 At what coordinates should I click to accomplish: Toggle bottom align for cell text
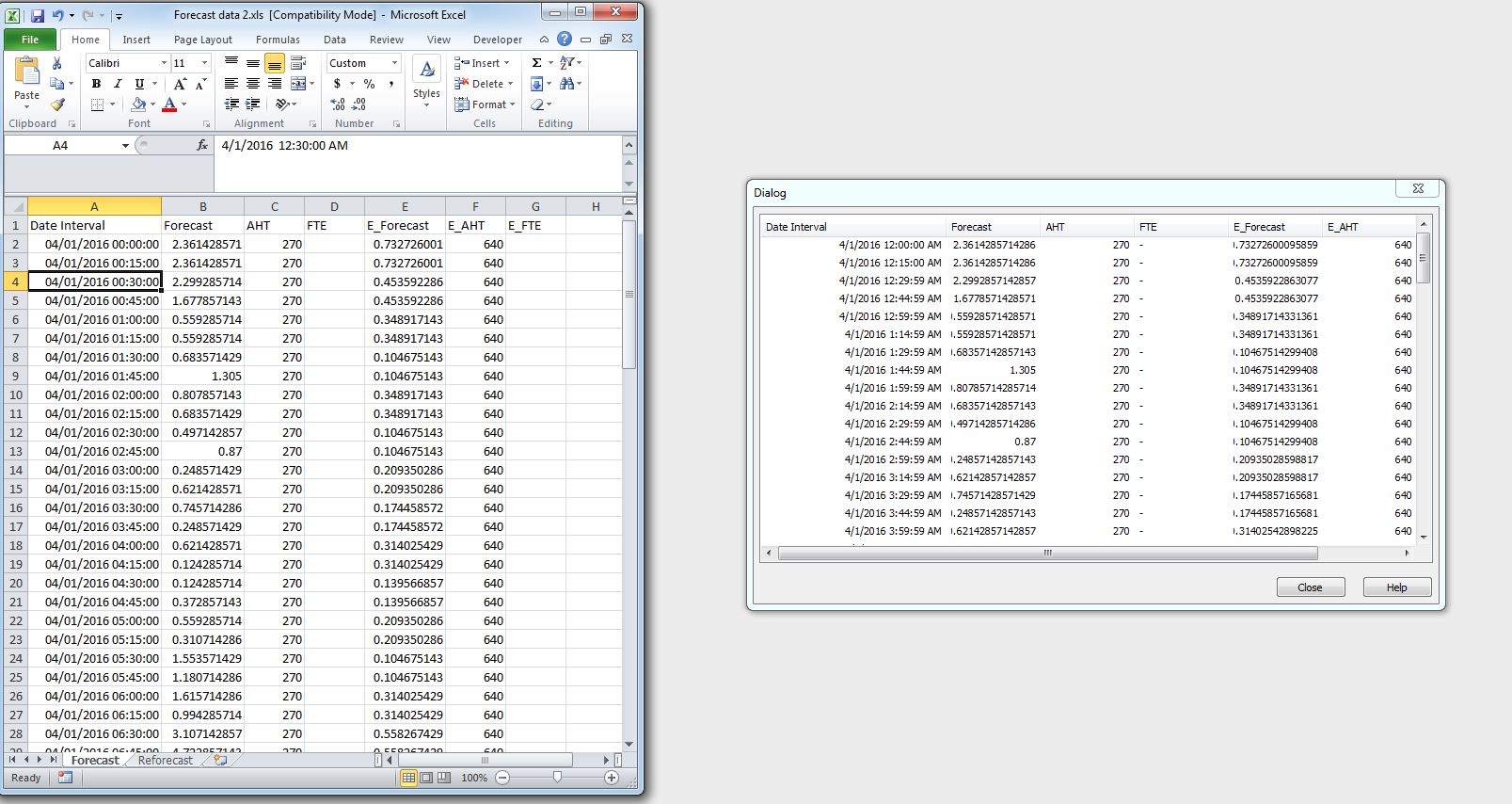[x=275, y=63]
